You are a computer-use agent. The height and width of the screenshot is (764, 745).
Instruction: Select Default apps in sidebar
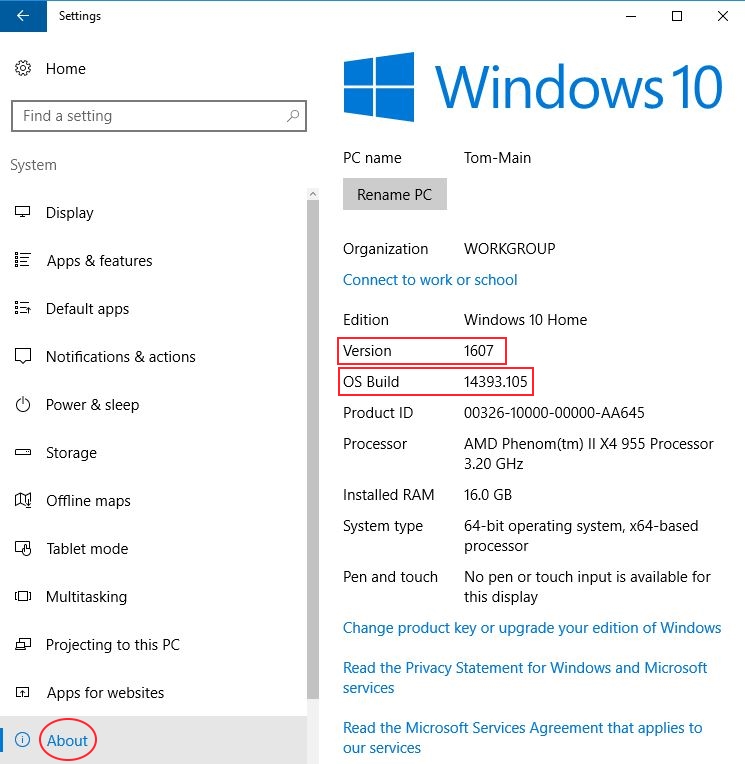88,309
